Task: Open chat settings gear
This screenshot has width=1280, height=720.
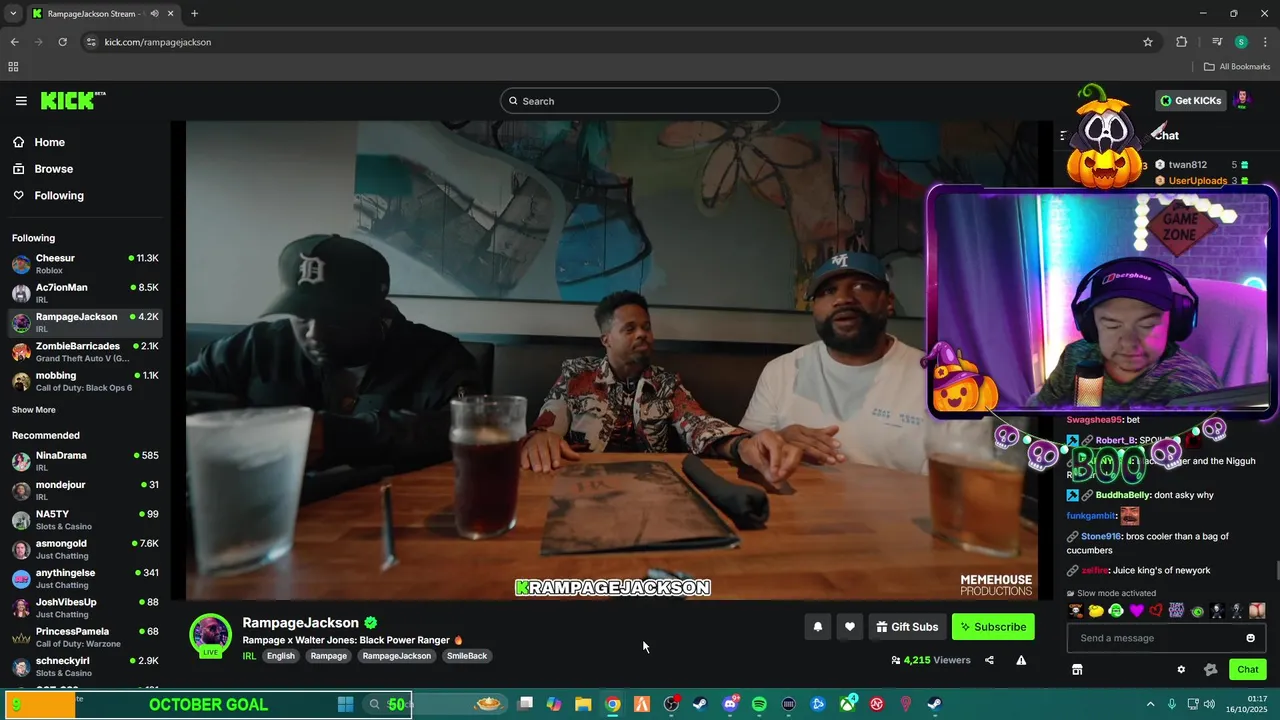Action: click(1181, 670)
